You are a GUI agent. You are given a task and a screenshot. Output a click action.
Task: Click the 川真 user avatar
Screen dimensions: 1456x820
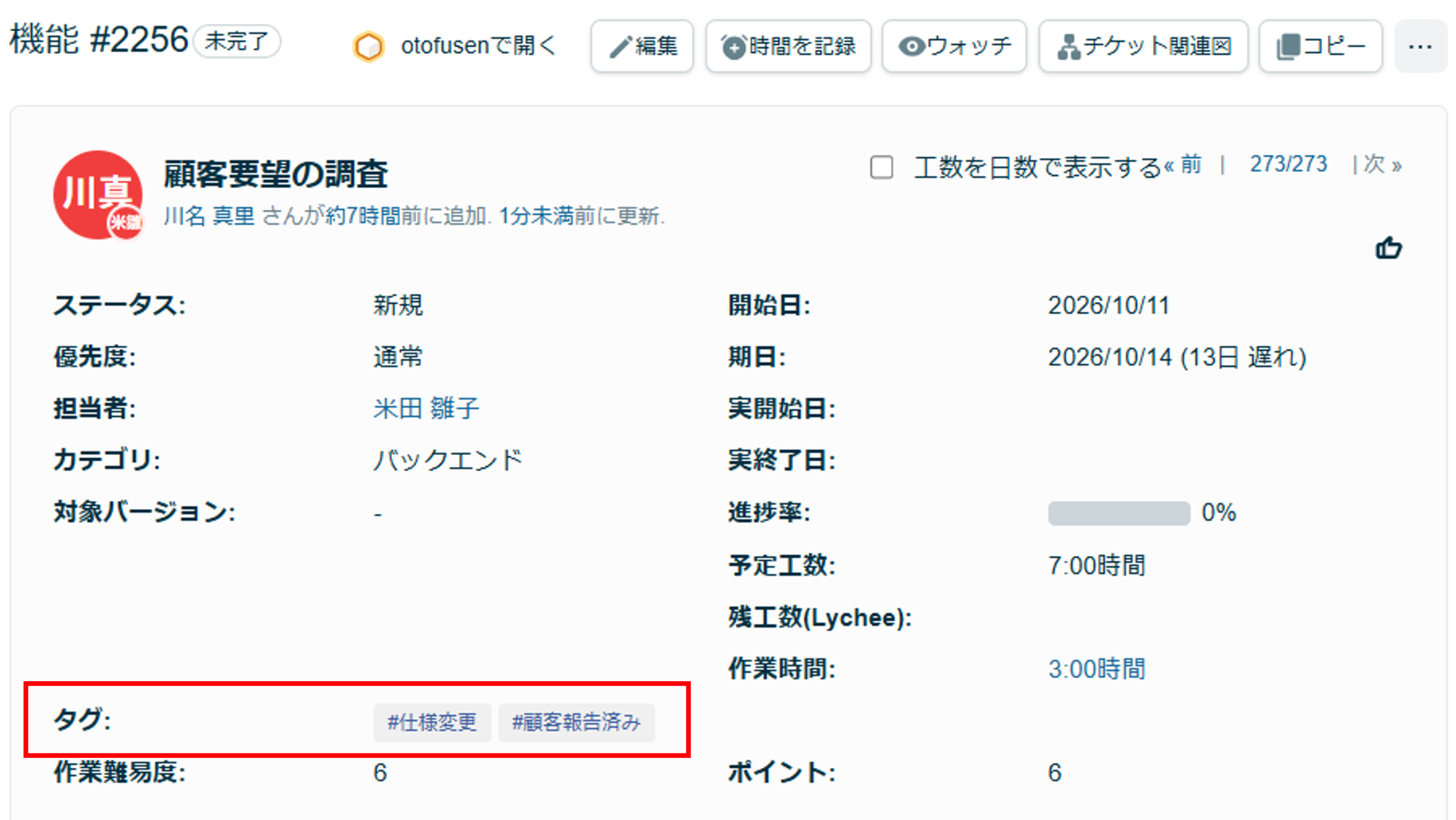(98, 194)
